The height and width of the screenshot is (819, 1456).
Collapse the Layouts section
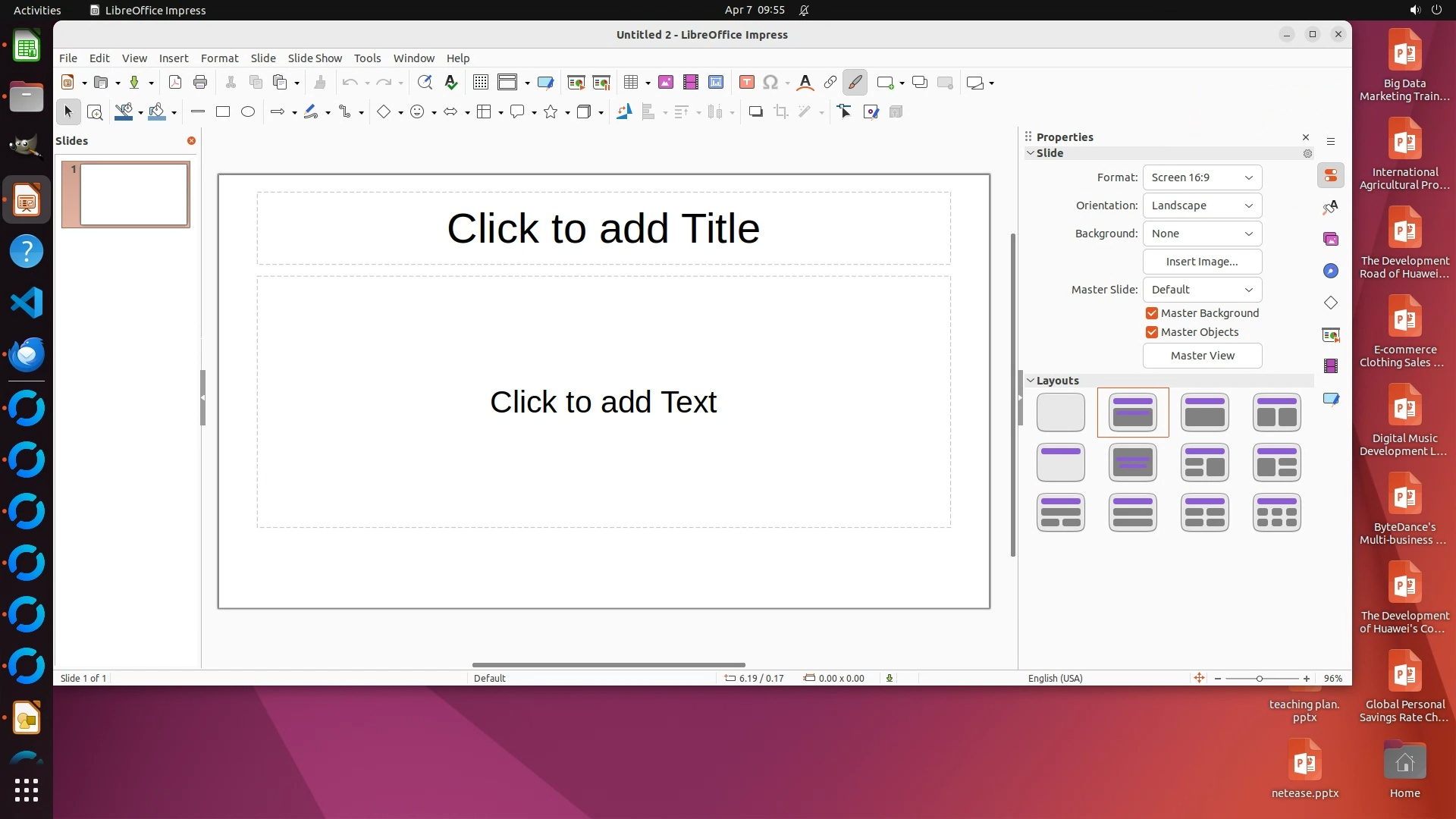point(1031,381)
